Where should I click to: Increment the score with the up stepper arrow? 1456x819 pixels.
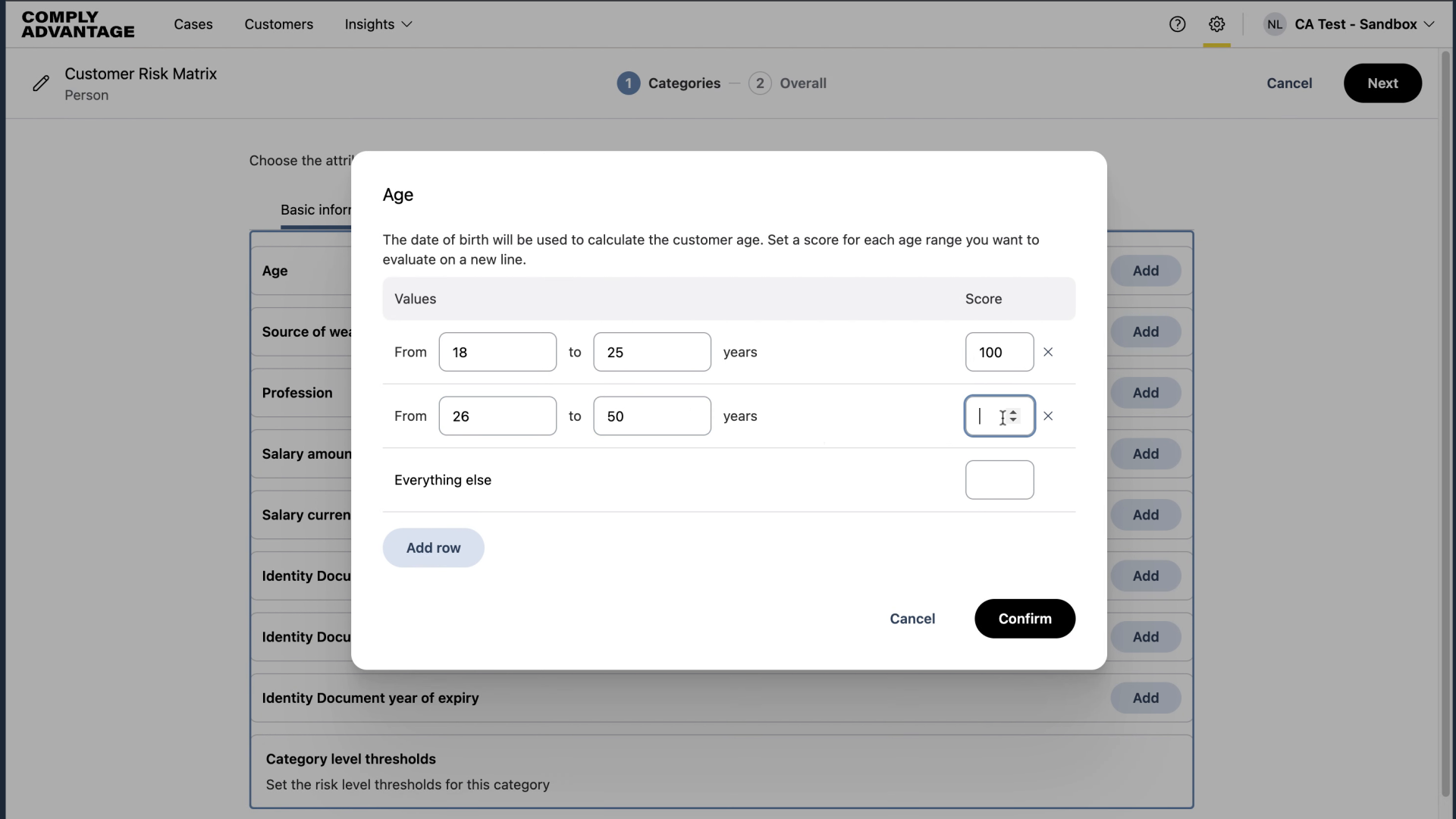1015,412
